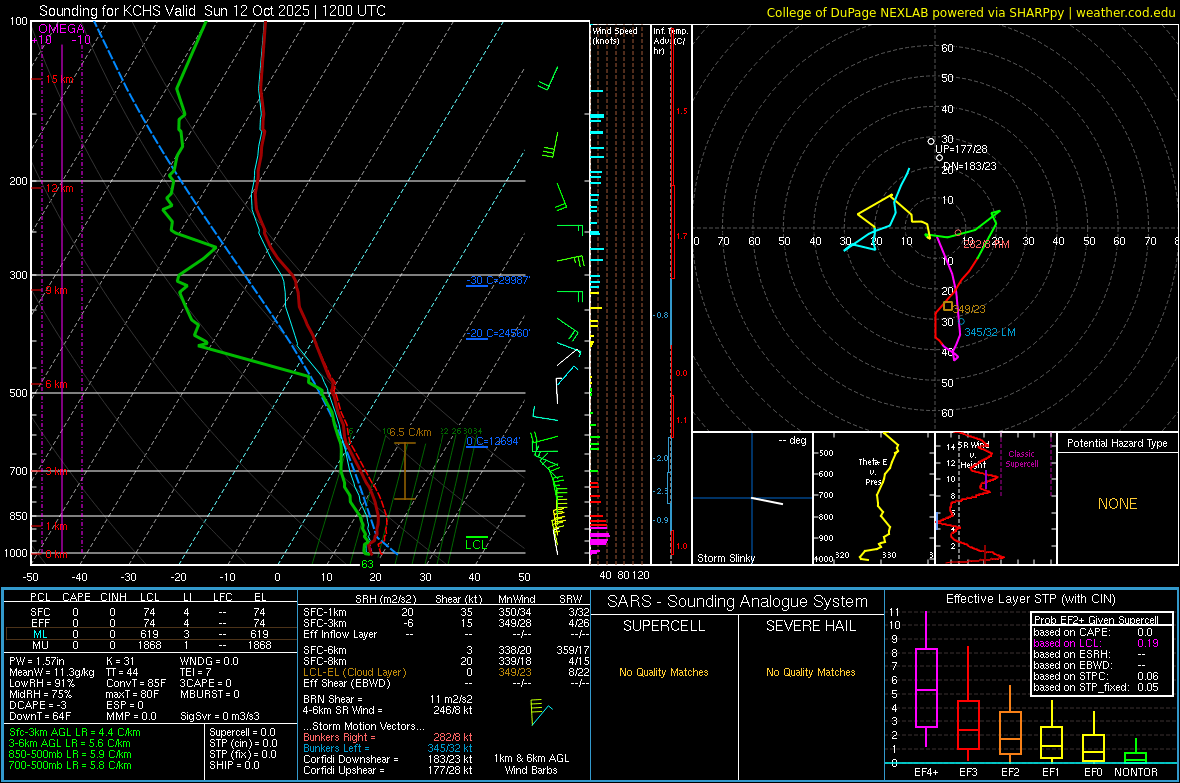Click the SHIP = 0.0 value

pyautogui.click(x=235, y=765)
